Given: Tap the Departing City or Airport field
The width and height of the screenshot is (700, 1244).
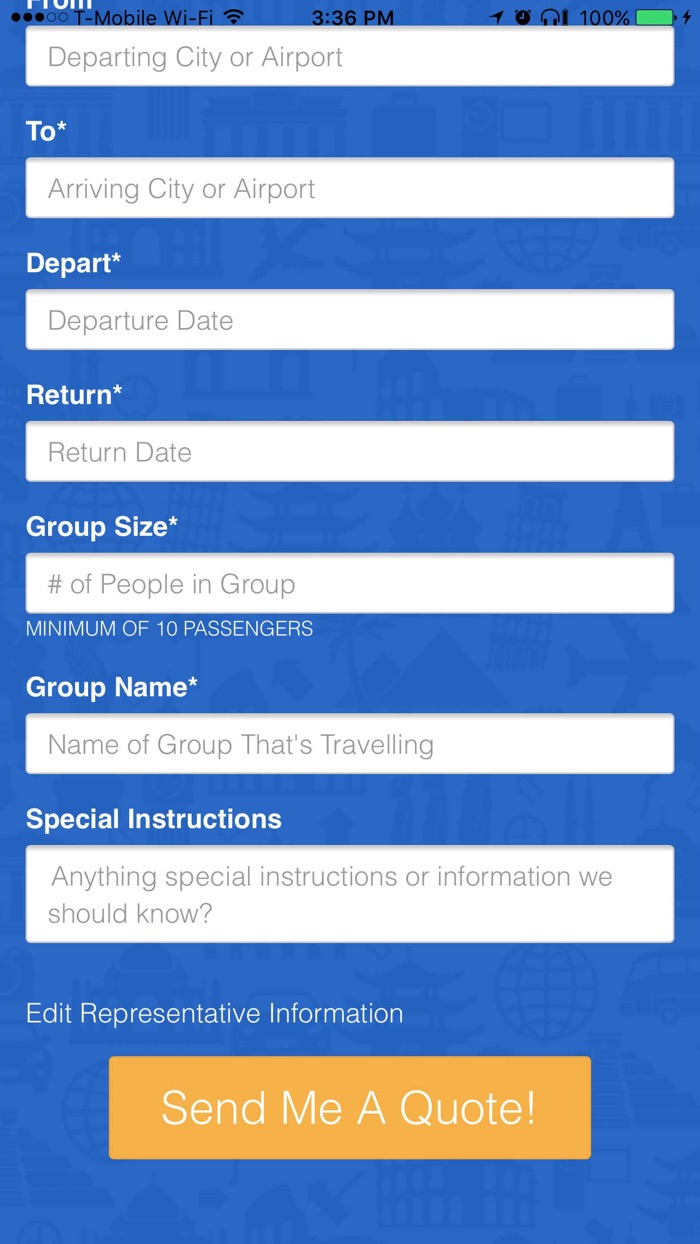Looking at the screenshot, I should [x=349, y=56].
